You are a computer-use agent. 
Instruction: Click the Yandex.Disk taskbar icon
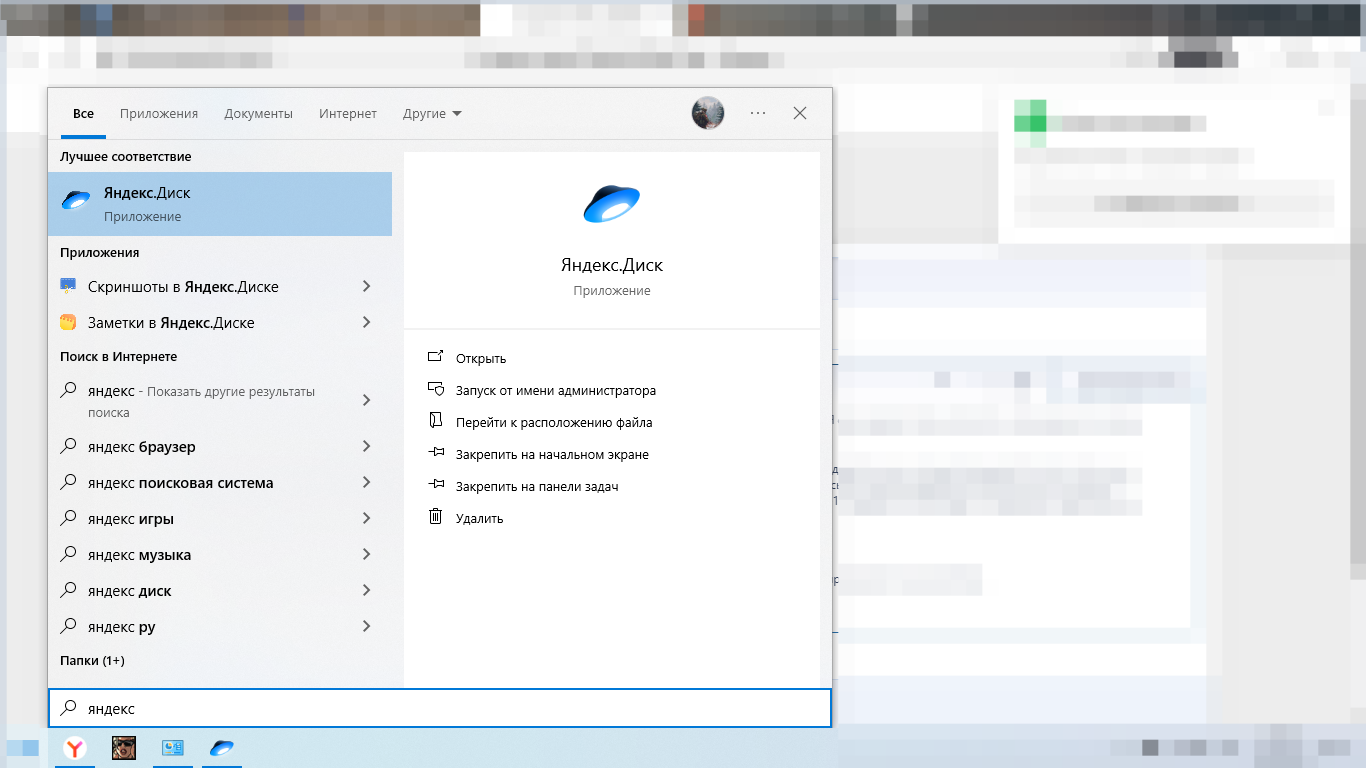point(222,748)
